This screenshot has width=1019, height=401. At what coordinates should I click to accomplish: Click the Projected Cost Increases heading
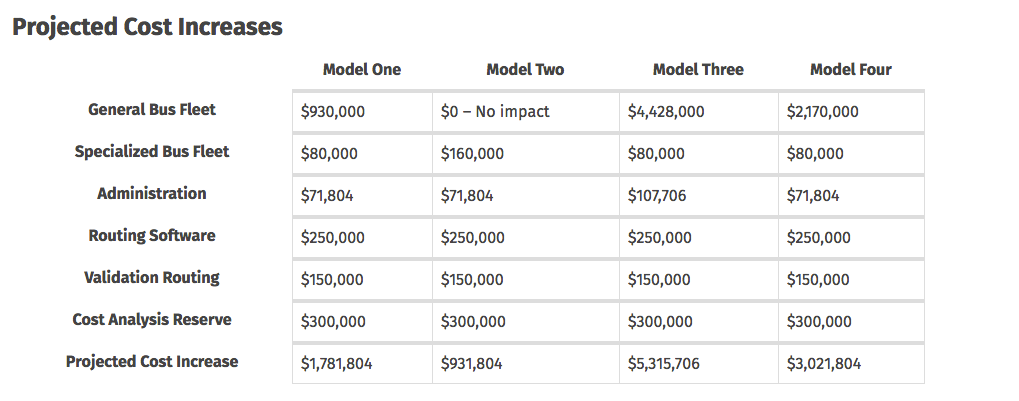[147, 27]
